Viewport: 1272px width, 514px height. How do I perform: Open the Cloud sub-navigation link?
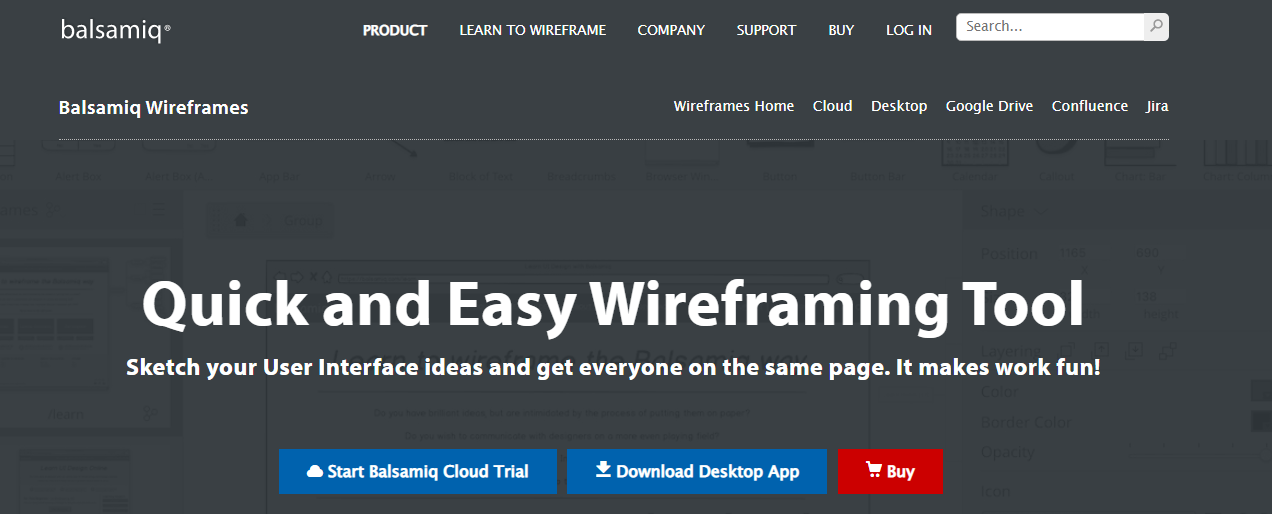[833, 106]
